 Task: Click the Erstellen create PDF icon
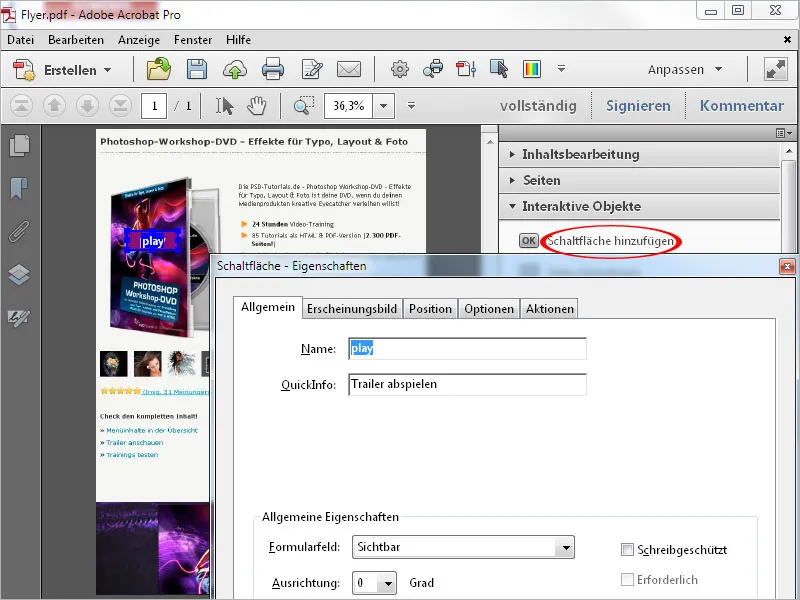tap(23, 69)
